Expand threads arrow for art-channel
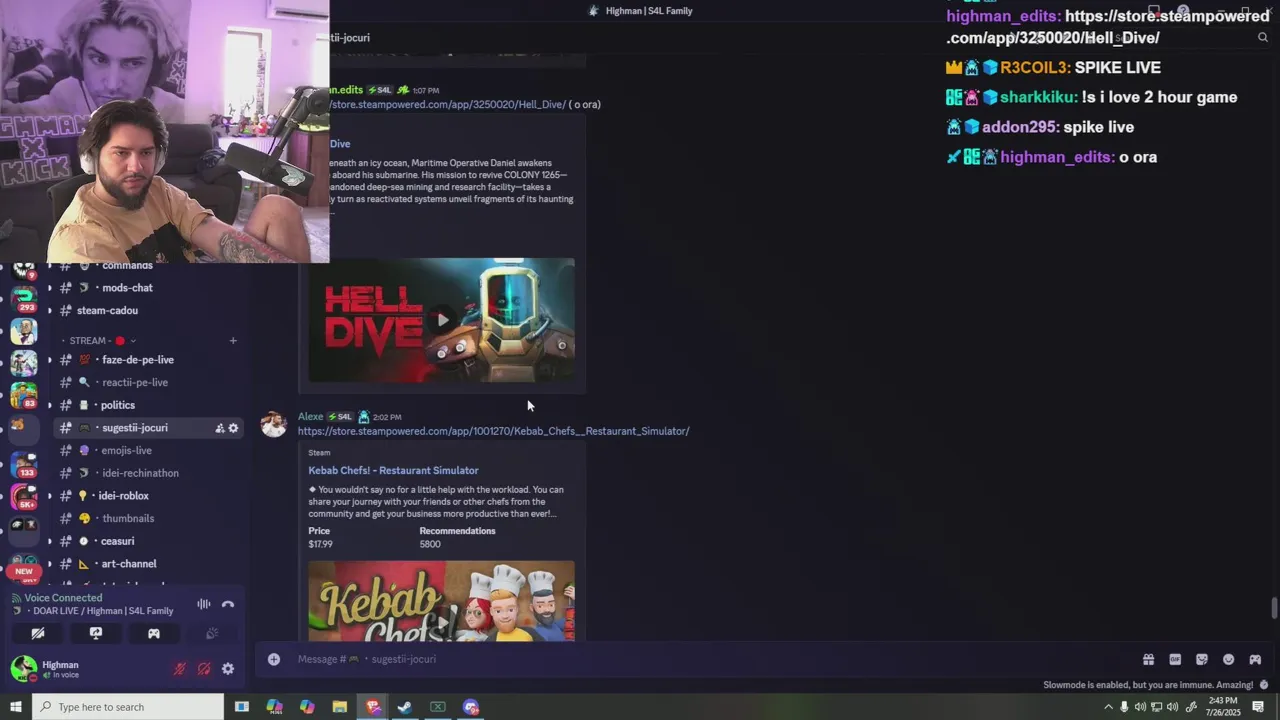Screen dimensions: 1280x720 (x=49, y=564)
